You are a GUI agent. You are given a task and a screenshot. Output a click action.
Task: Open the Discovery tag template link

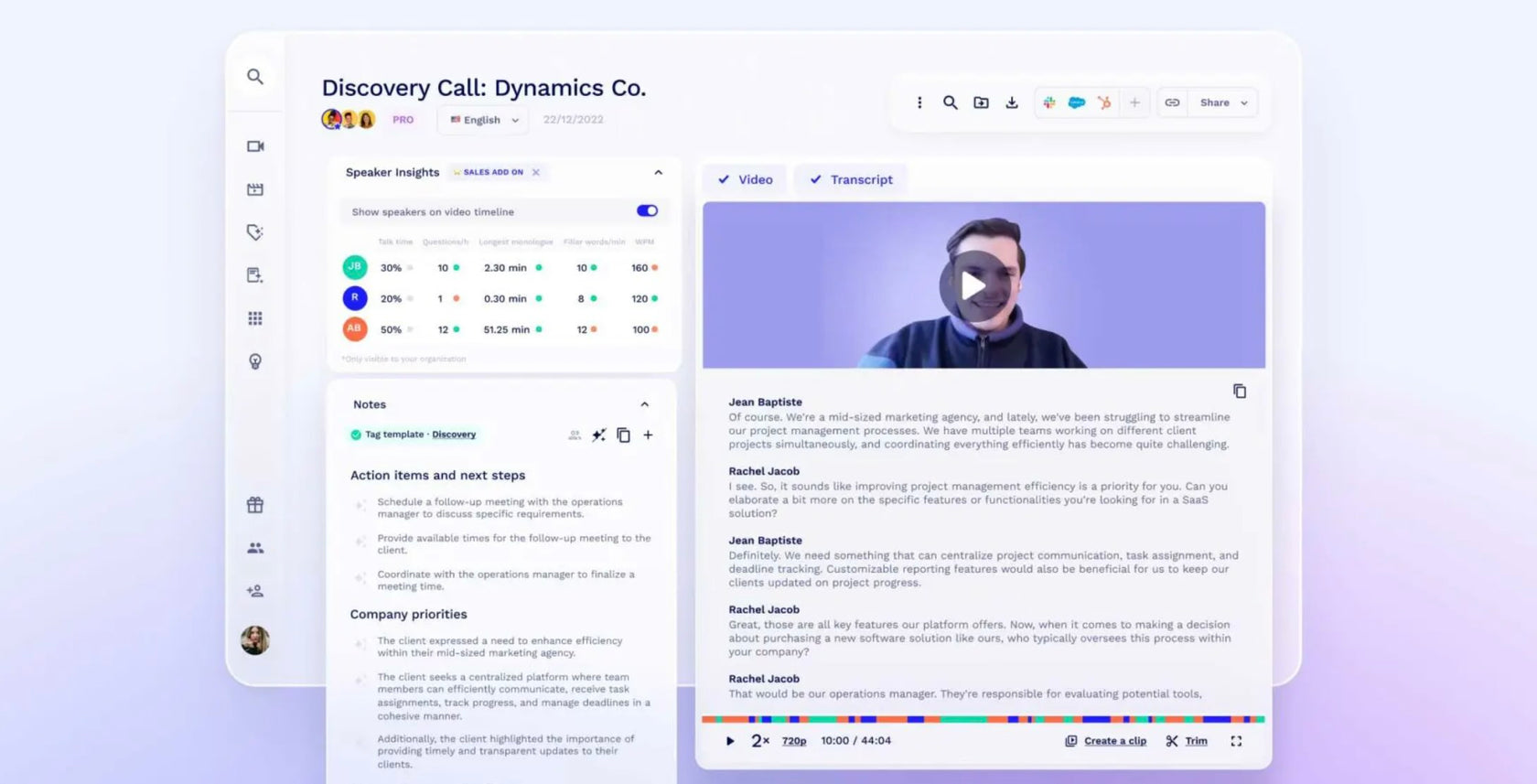click(x=454, y=435)
